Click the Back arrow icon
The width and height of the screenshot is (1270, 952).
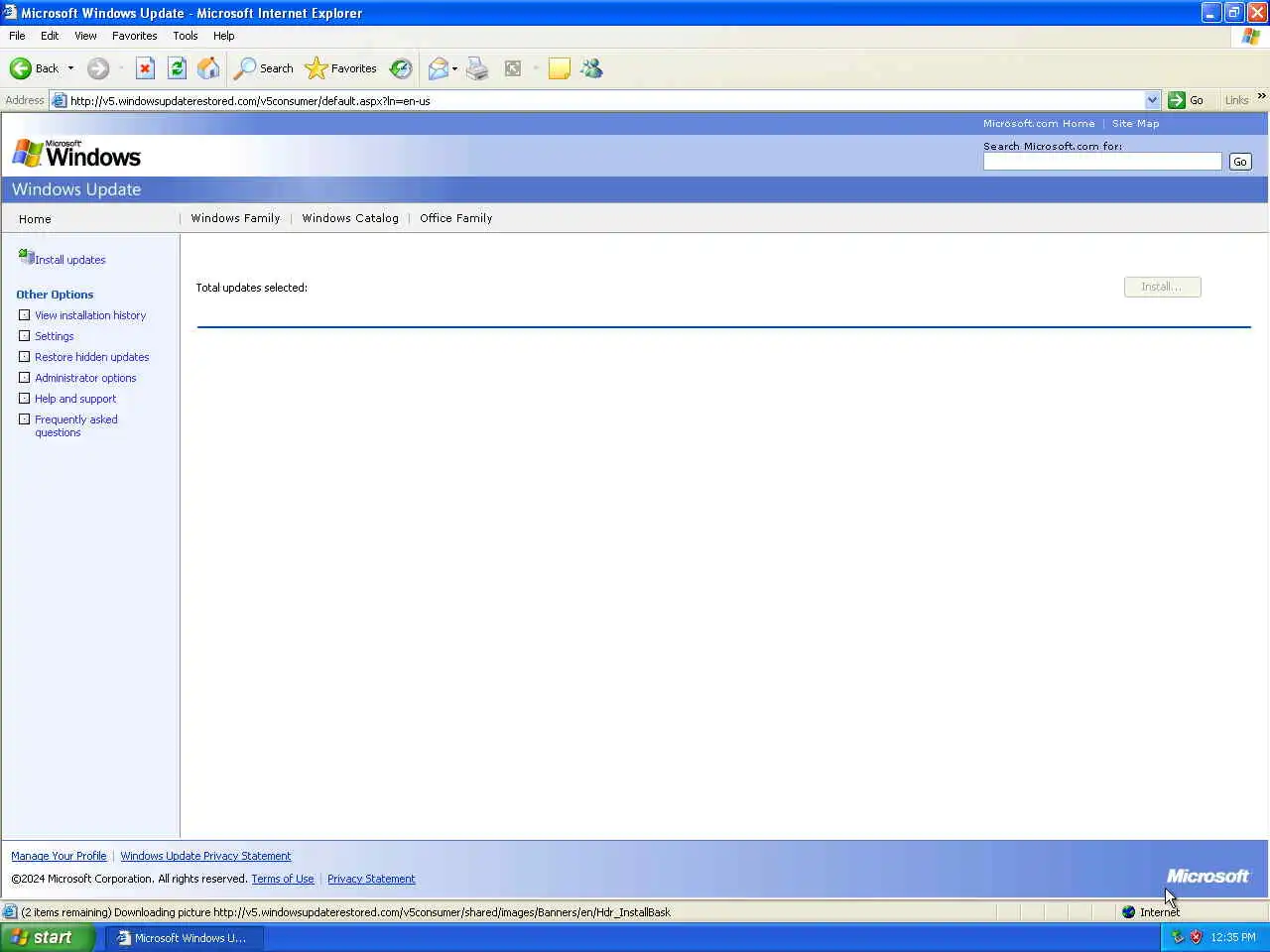click(x=20, y=68)
